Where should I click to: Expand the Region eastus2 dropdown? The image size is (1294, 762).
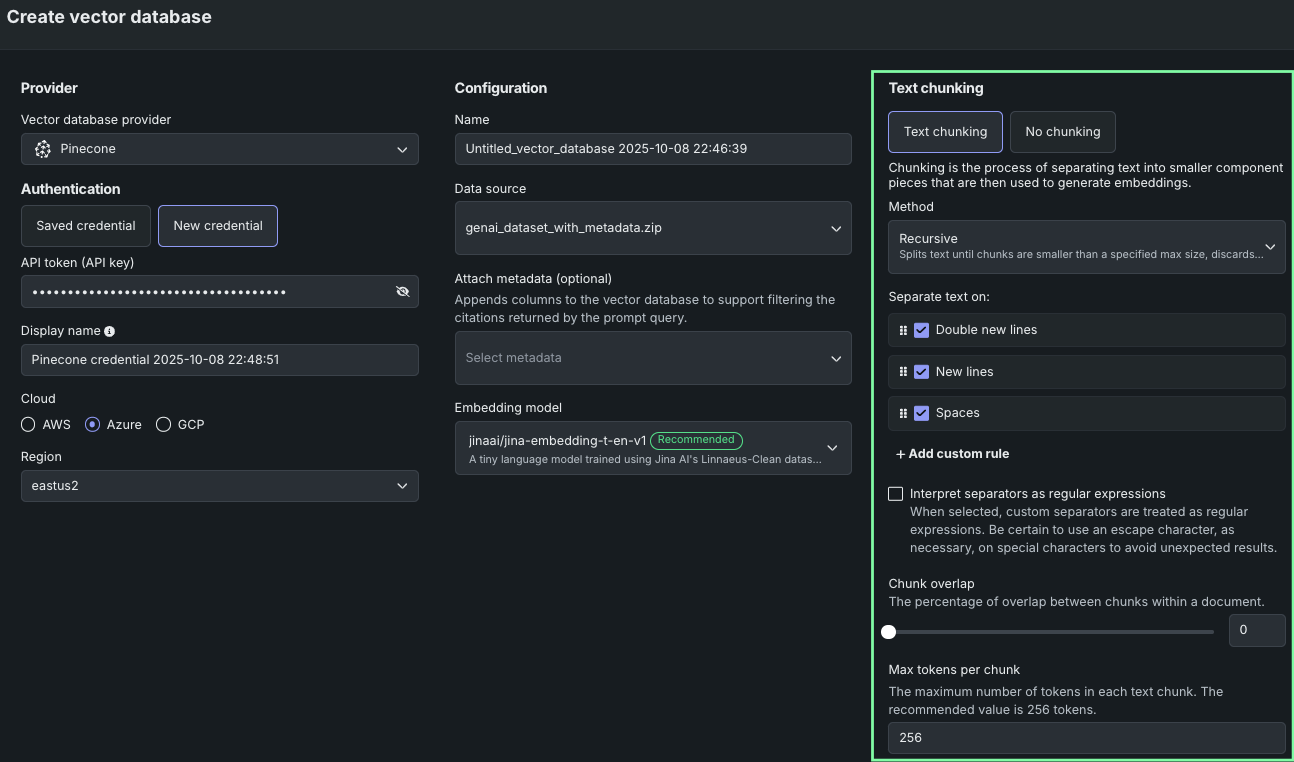click(x=219, y=486)
